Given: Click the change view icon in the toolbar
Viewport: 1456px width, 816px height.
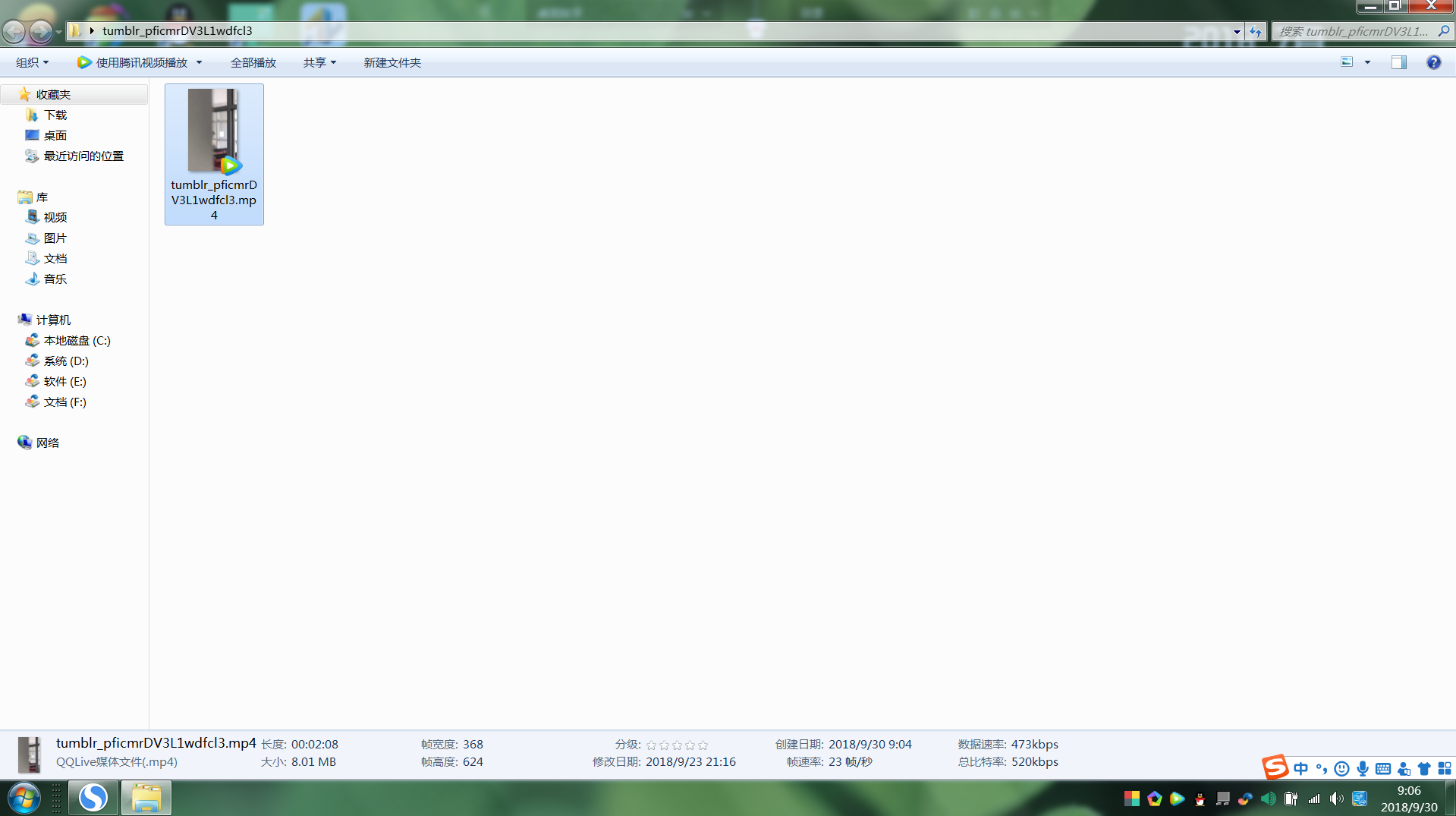Looking at the screenshot, I should [1347, 62].
